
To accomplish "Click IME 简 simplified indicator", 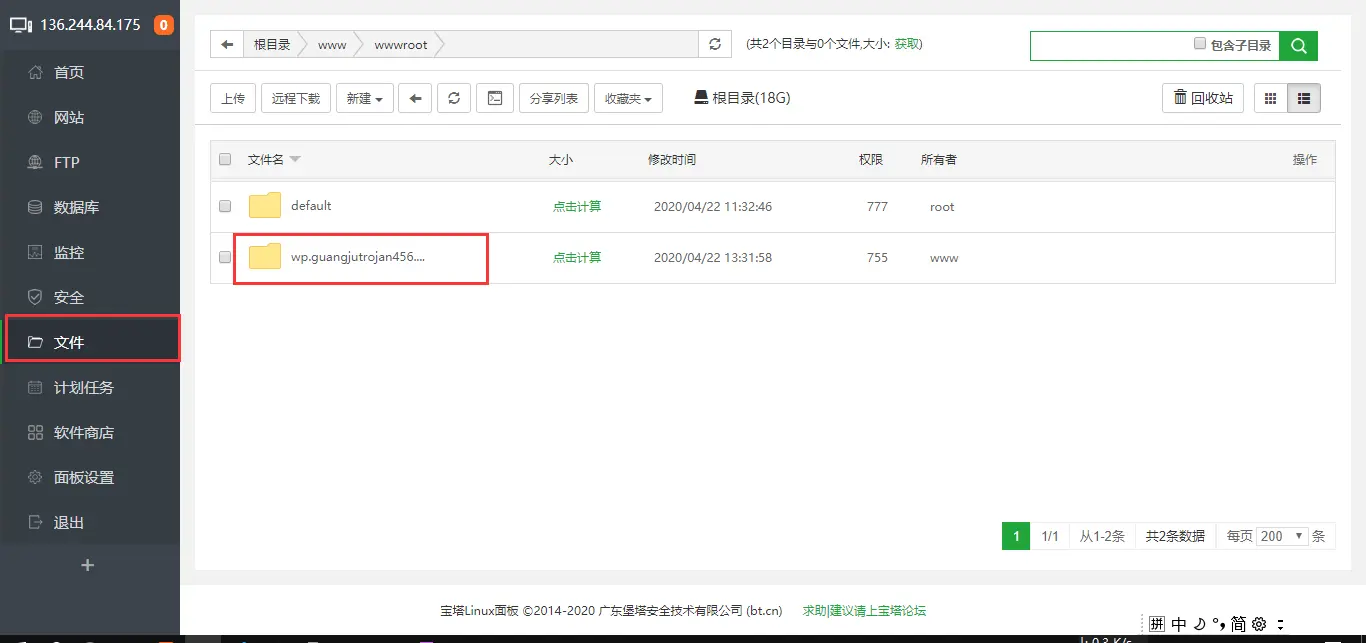I will click(x=1239, y=624).
